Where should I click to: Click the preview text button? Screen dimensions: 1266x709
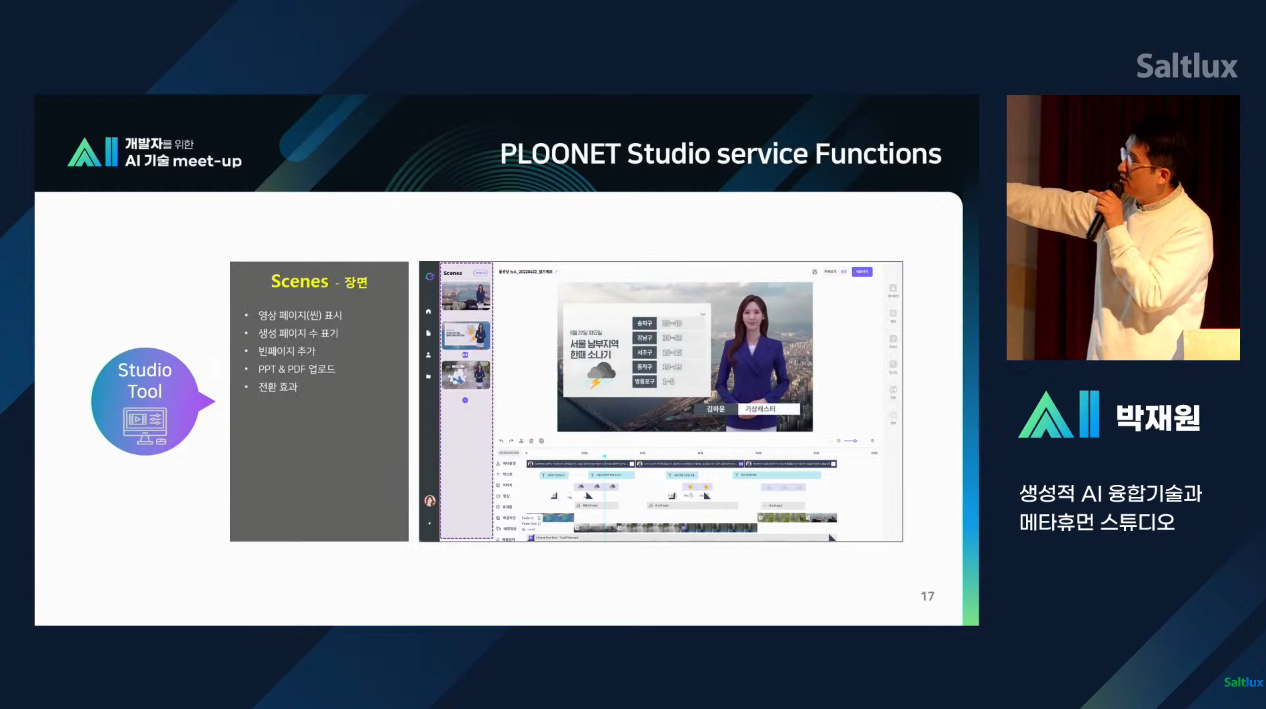click(x=829, y=272)
